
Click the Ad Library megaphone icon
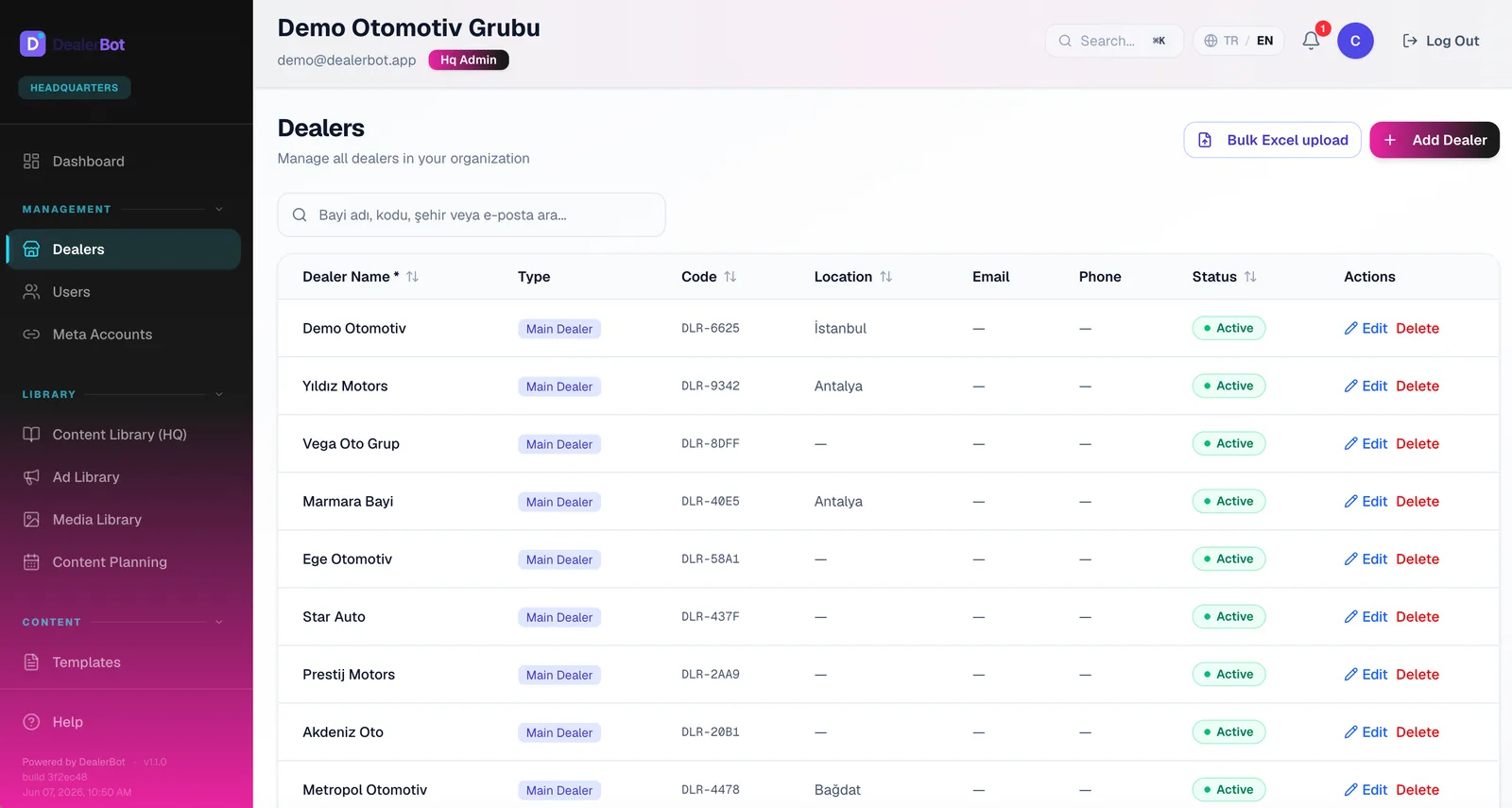point(31,477)
